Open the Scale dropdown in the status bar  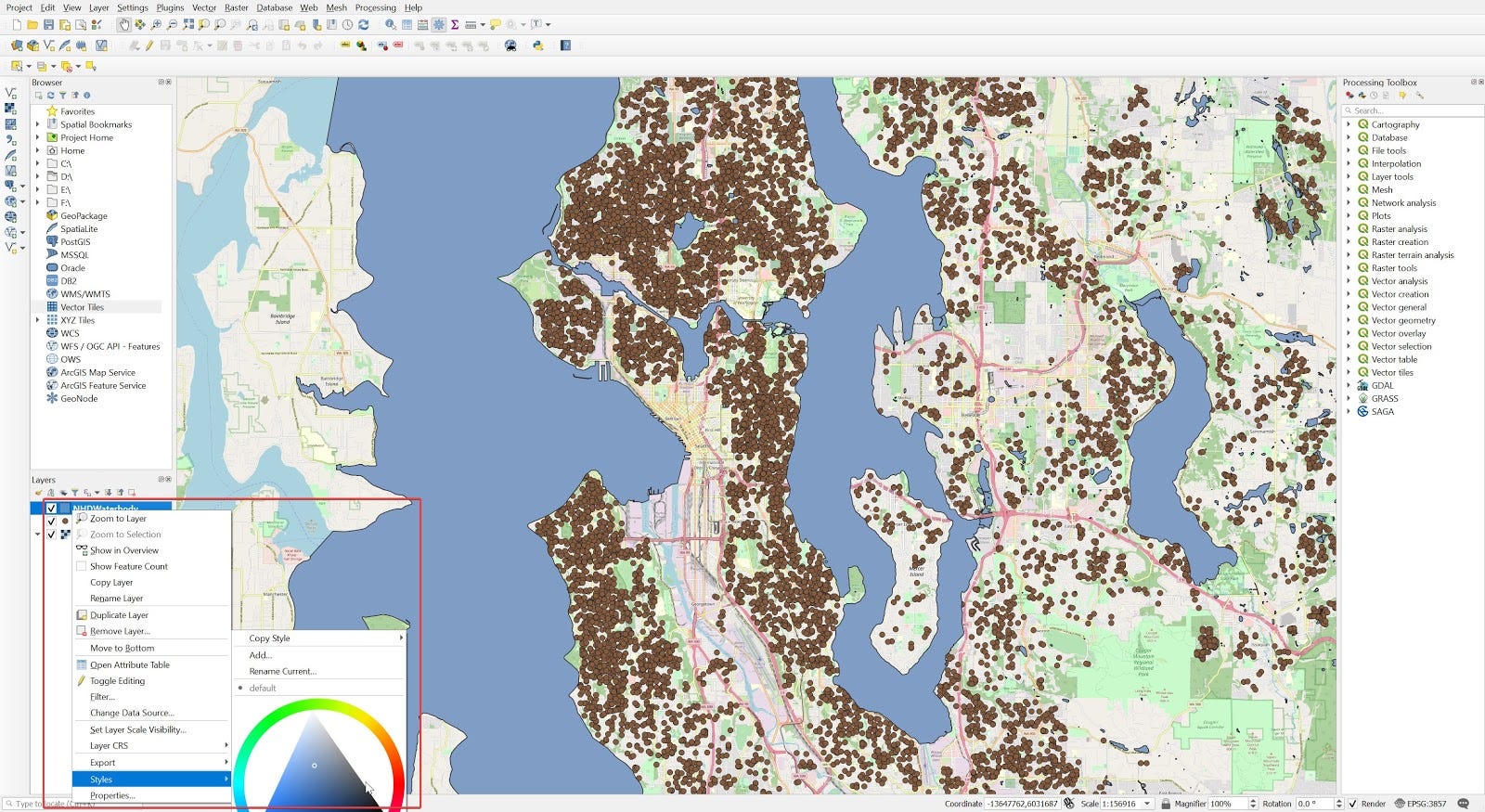[1147, 804]
